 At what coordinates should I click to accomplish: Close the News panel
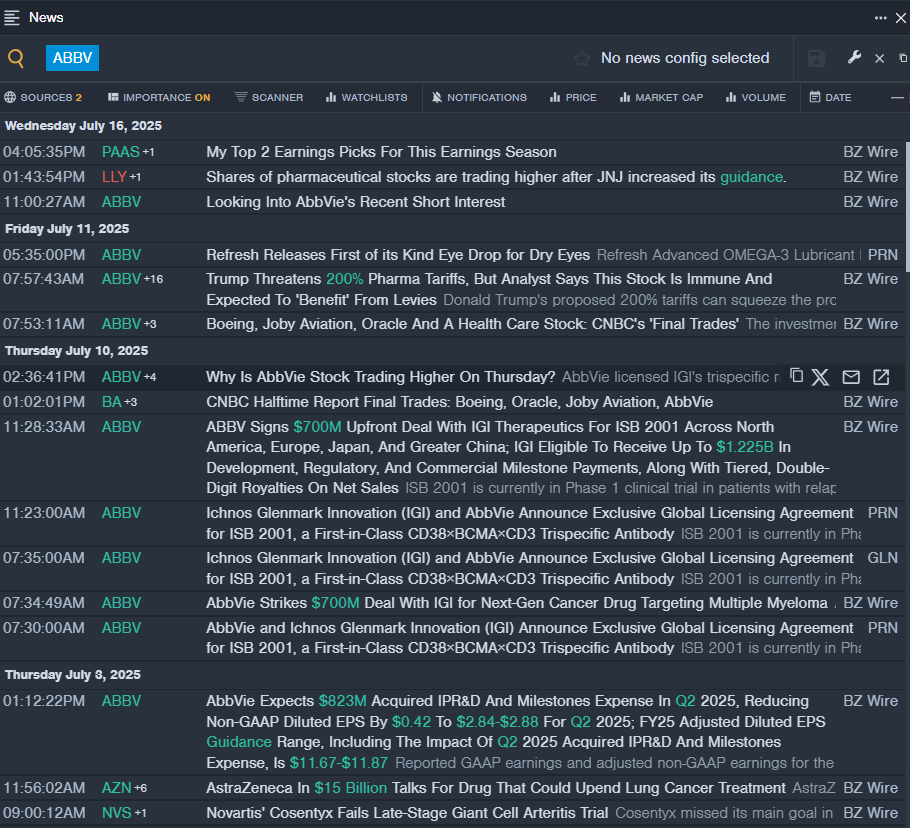(901, 18)
